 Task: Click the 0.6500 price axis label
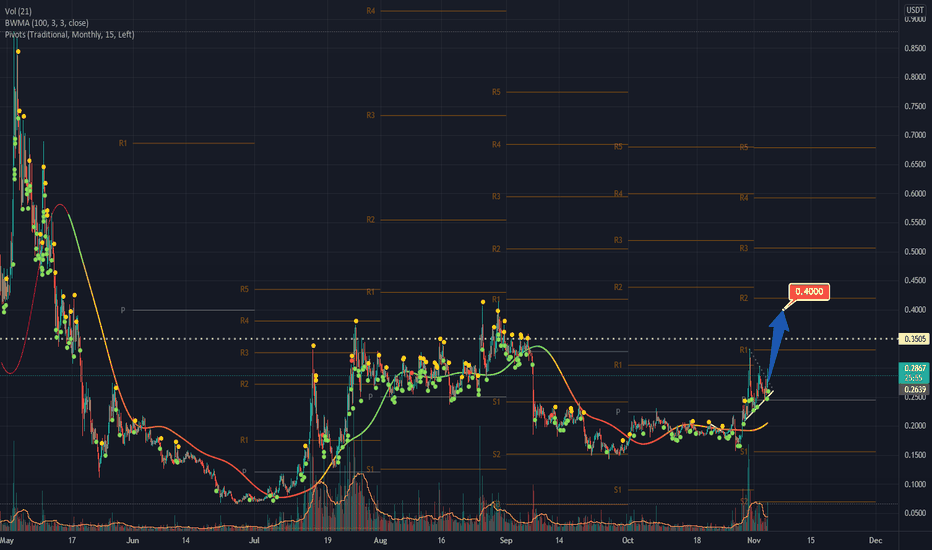tap(915, 165)
